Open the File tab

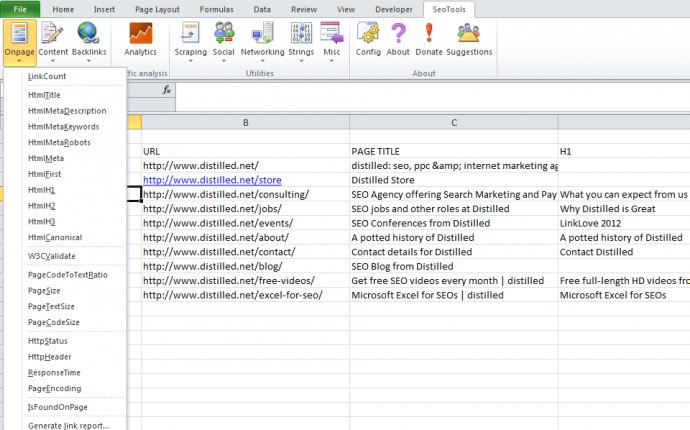point(20,9)
